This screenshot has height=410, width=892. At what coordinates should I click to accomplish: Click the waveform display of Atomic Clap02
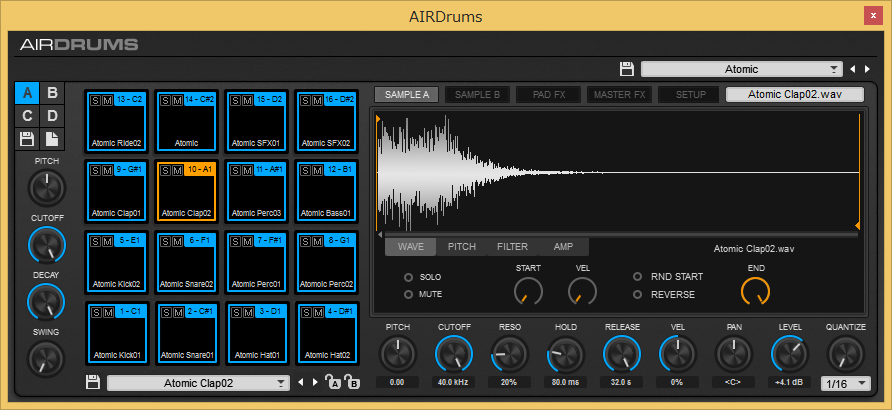[x=618, y=171]
